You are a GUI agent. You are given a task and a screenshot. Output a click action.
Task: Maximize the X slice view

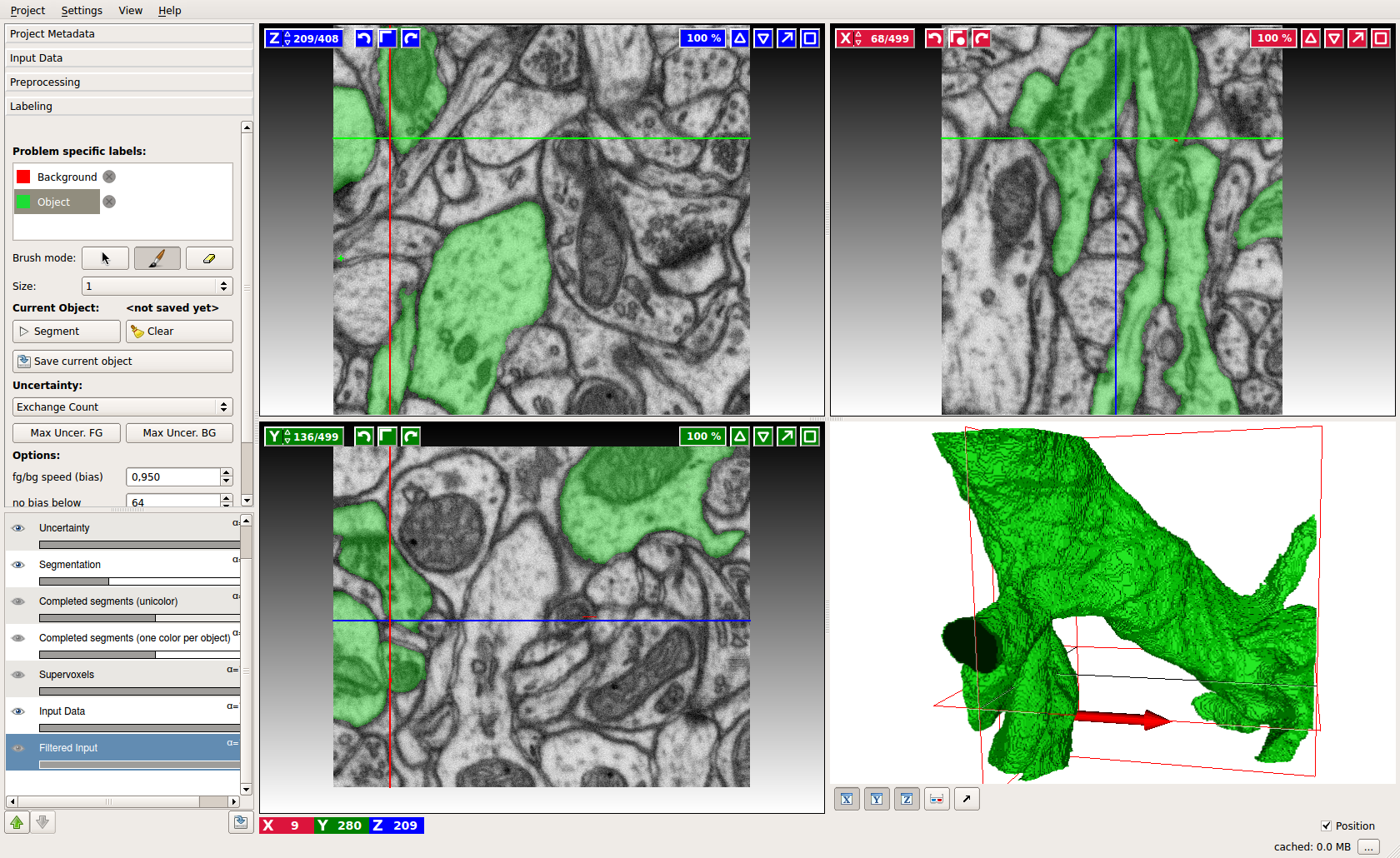(x=1381, y=38)
